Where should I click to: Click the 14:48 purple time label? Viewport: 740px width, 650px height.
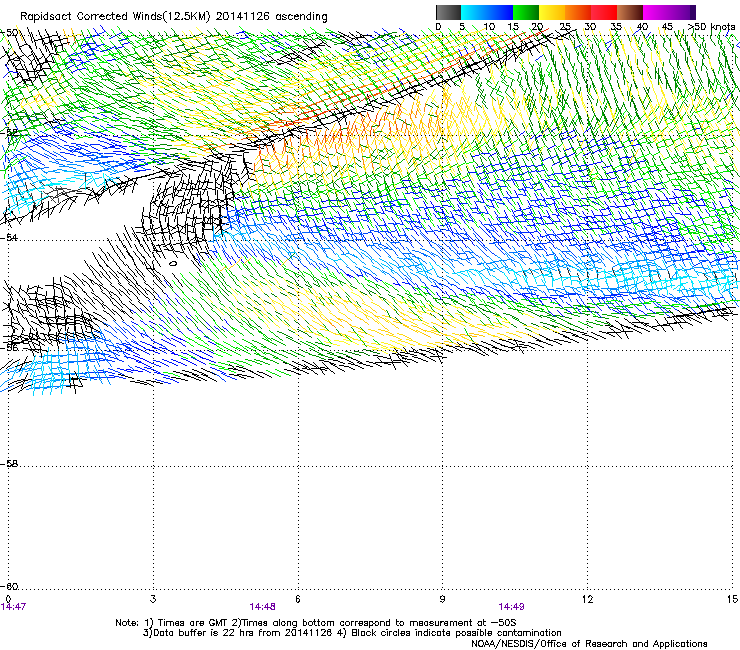[x=262, y=607]
